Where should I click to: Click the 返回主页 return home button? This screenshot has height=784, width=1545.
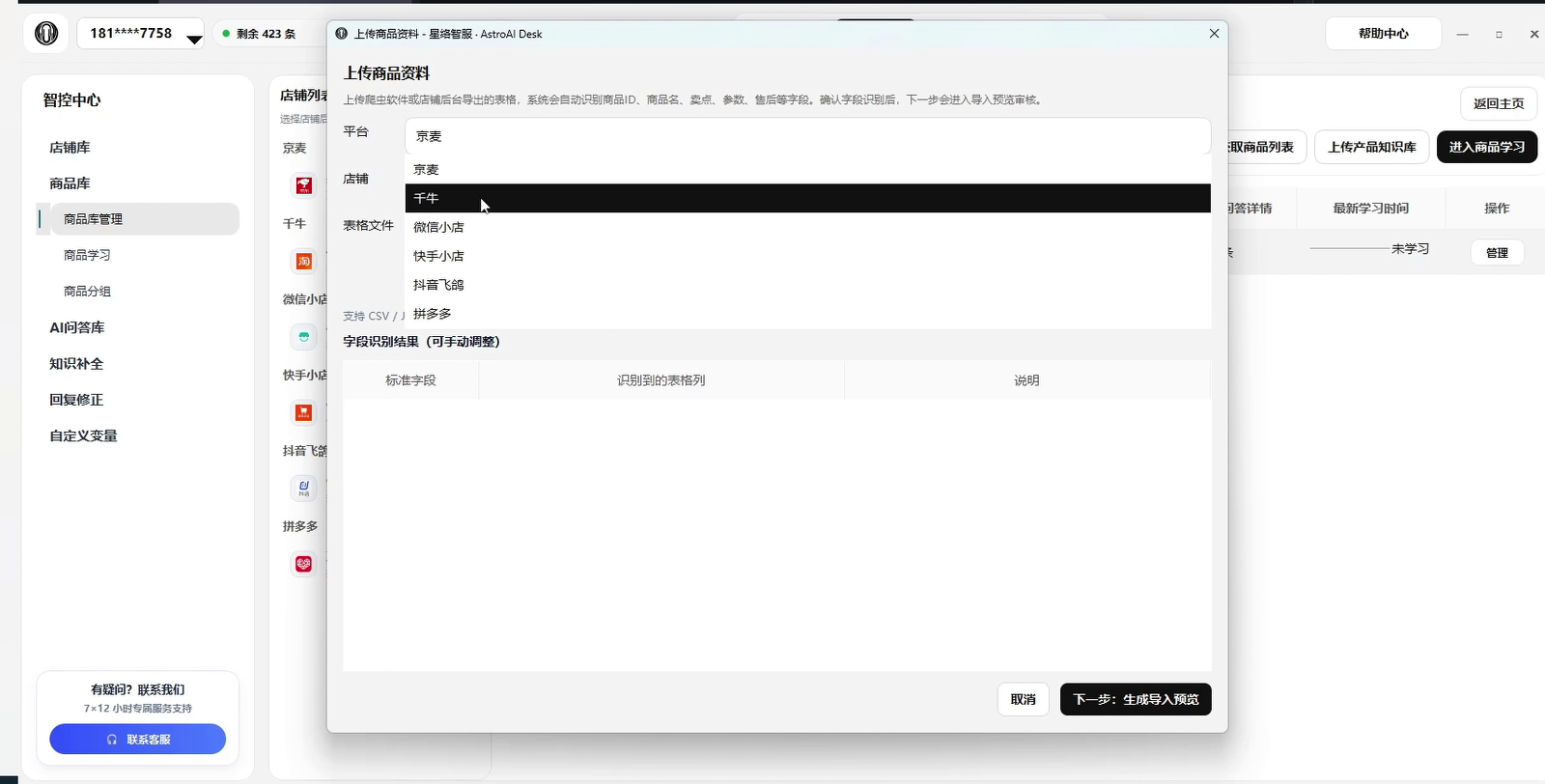(1499, 103)
